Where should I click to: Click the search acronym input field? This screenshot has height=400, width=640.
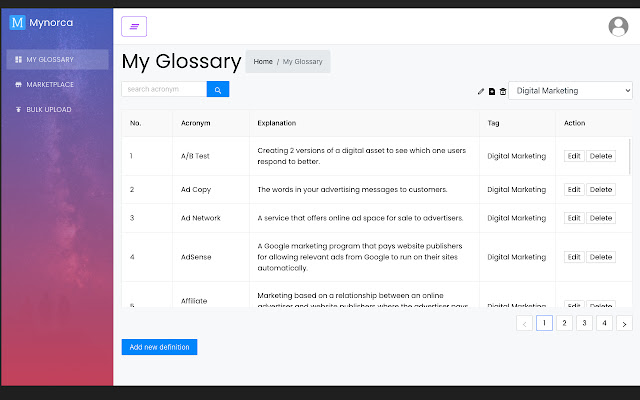[164, 89]
